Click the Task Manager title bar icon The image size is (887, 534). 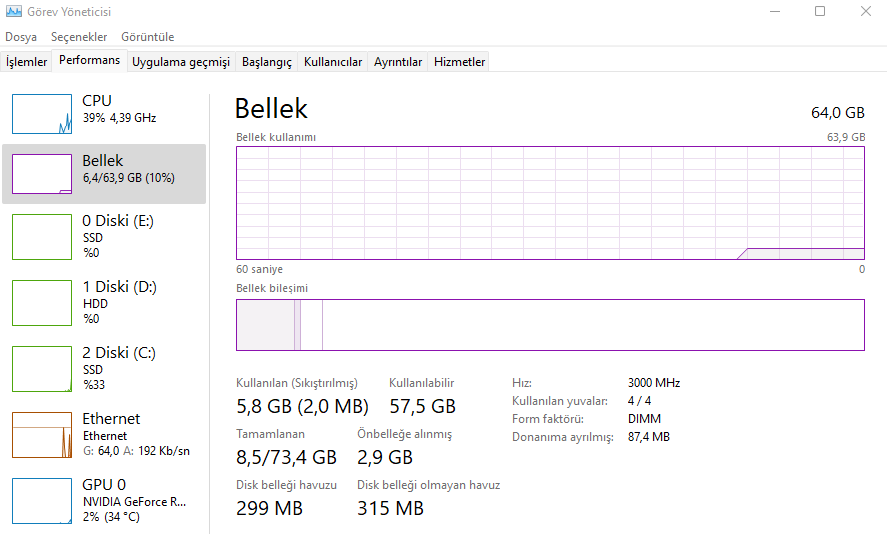[12, 12]
